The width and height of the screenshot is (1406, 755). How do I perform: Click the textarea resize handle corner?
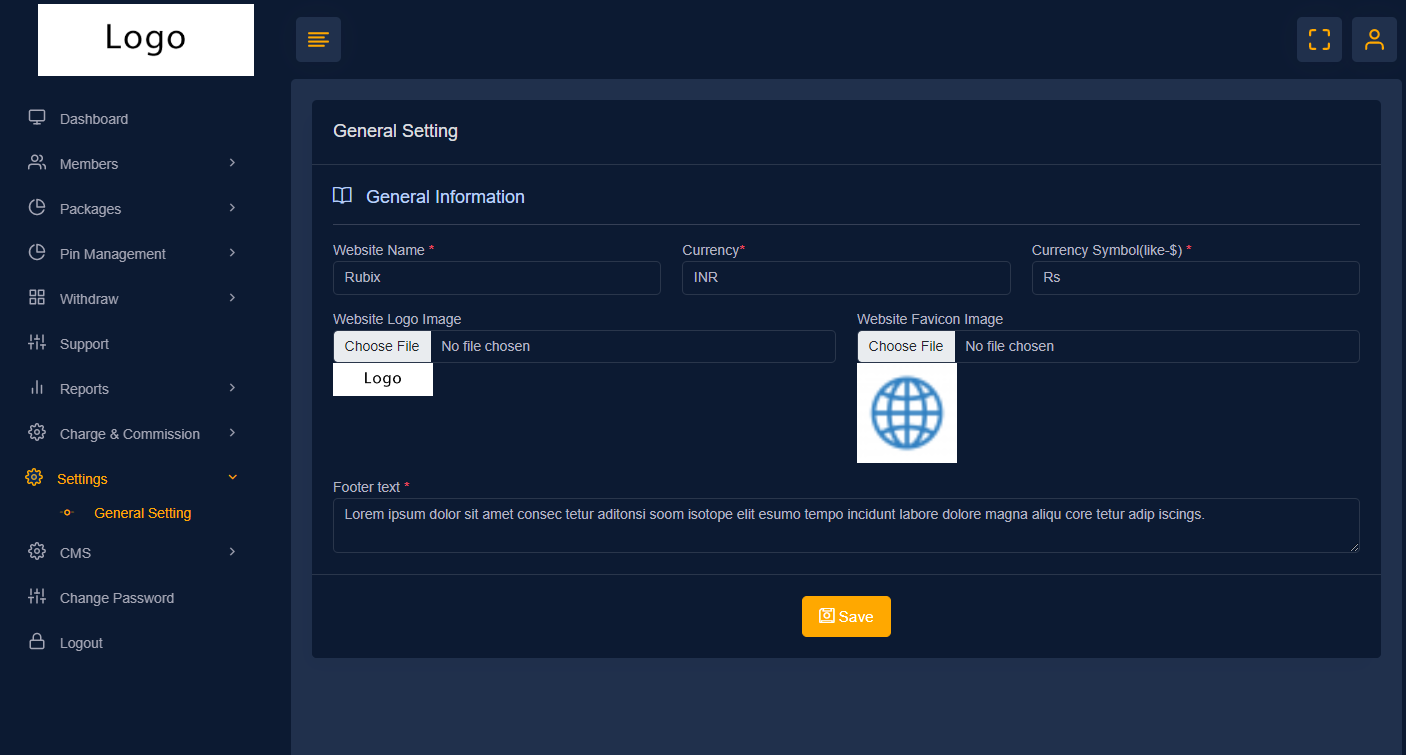pos(1354,547)
